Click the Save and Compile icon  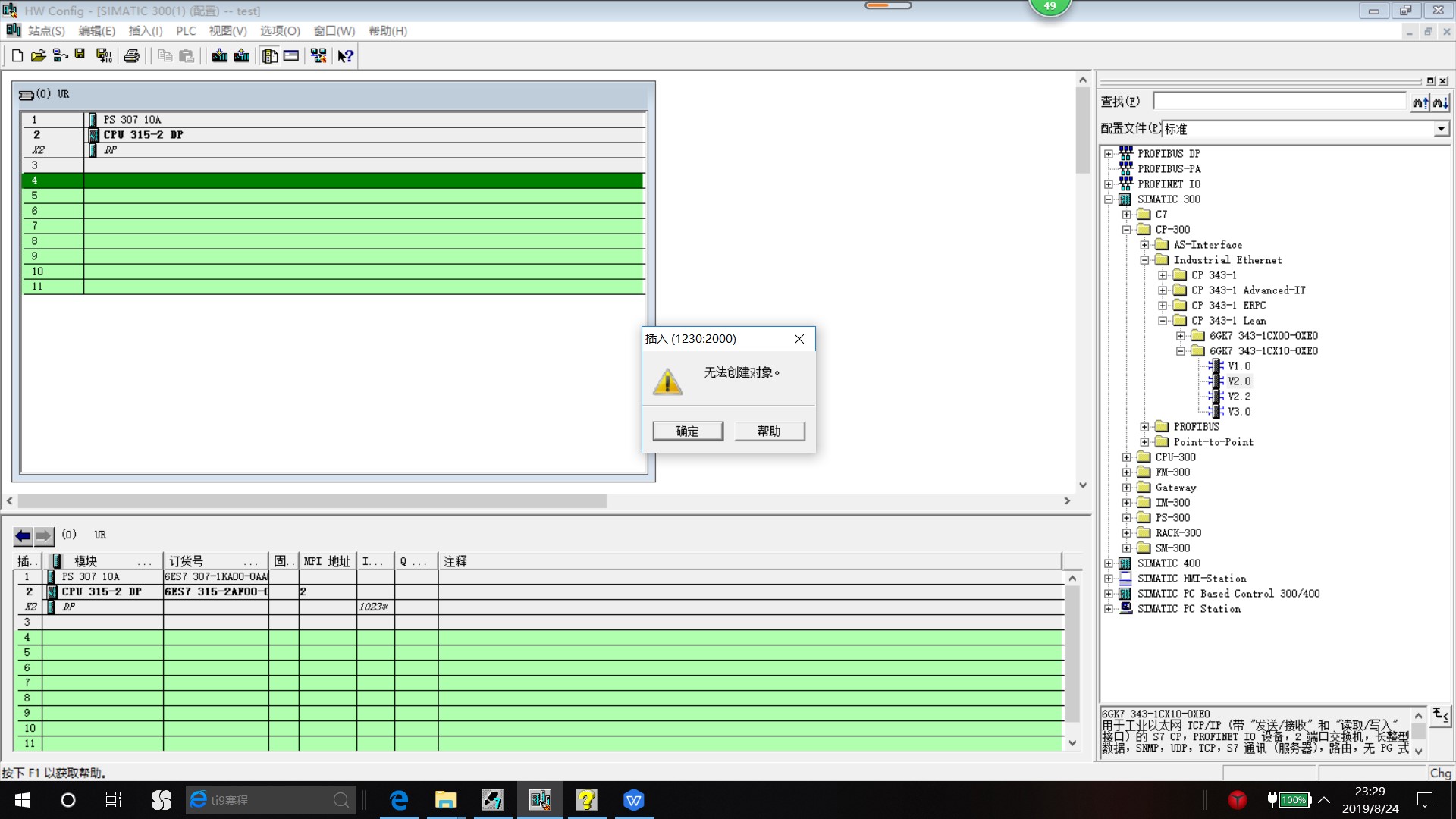(104, 55)
